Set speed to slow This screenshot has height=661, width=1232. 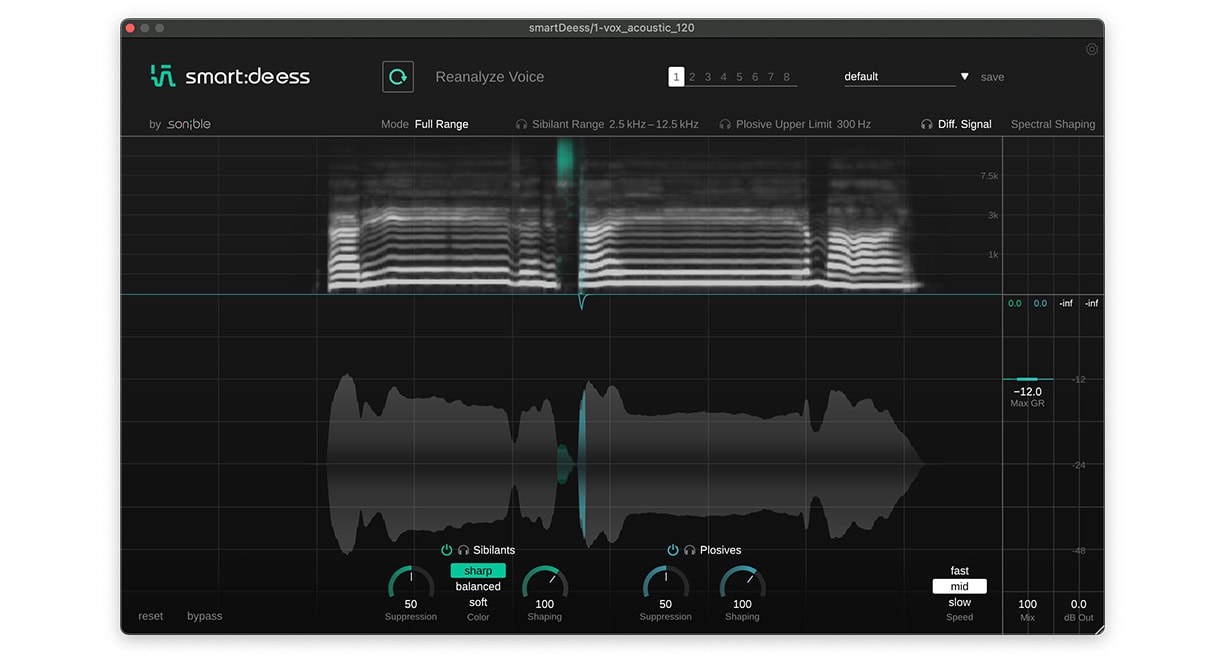(x=960, y=603)
